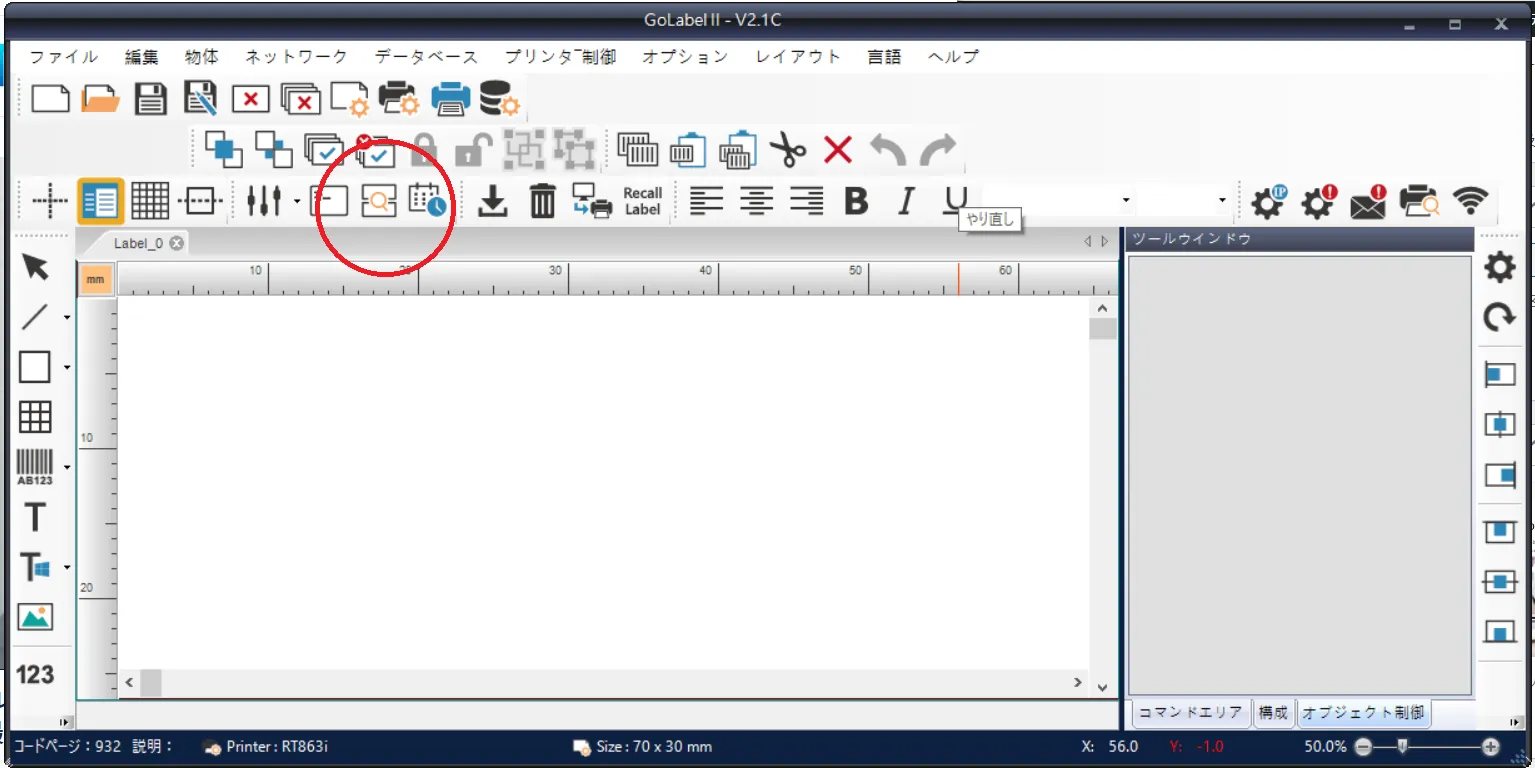Click the Save As icon
The height and width of the screenshot is (768, 1535).
[200, 98]
